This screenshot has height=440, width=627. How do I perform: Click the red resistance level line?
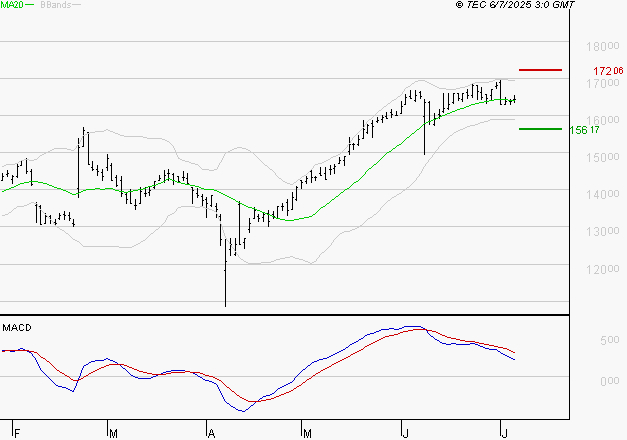[x=540, y=70]
